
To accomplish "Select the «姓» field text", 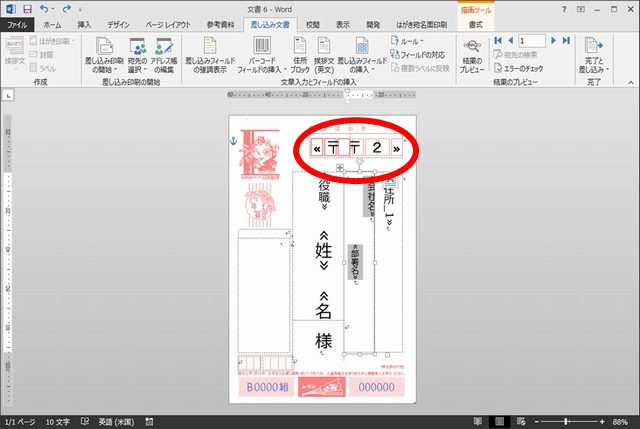I will point(324,251).
